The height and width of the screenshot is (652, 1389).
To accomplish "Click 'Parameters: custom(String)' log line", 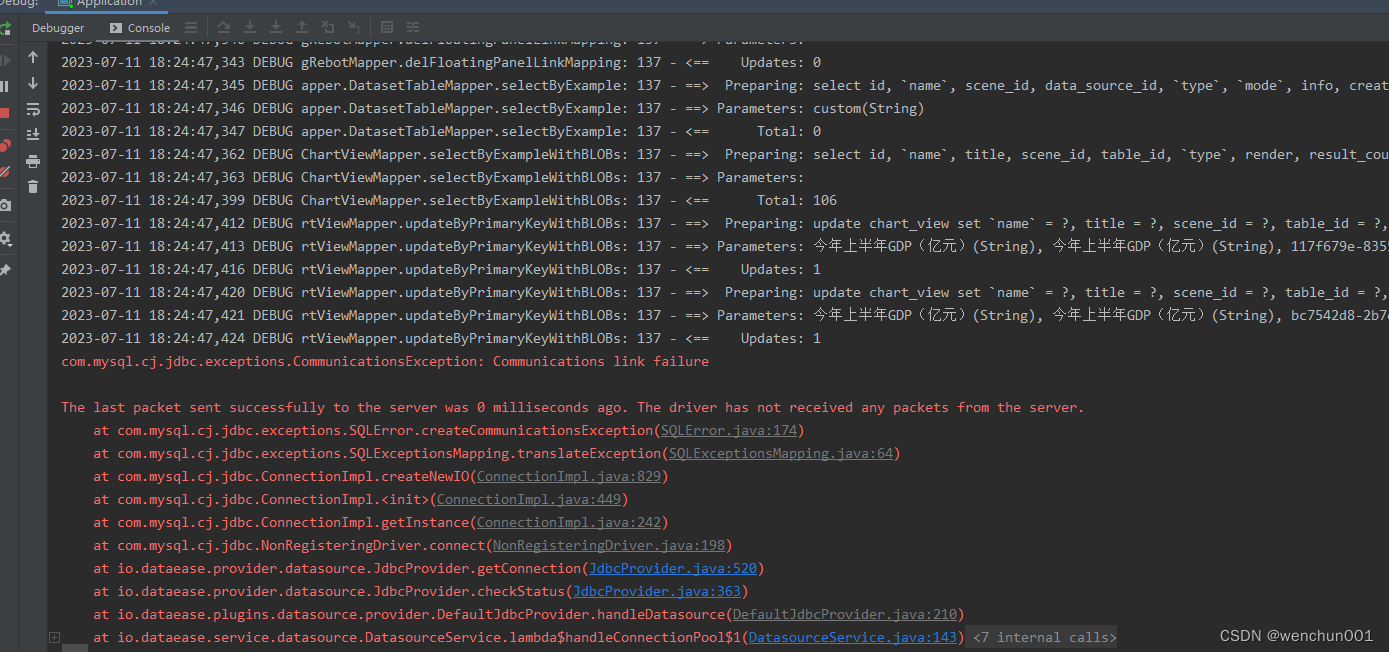I will pyautogui.click(x=493, y=109).
